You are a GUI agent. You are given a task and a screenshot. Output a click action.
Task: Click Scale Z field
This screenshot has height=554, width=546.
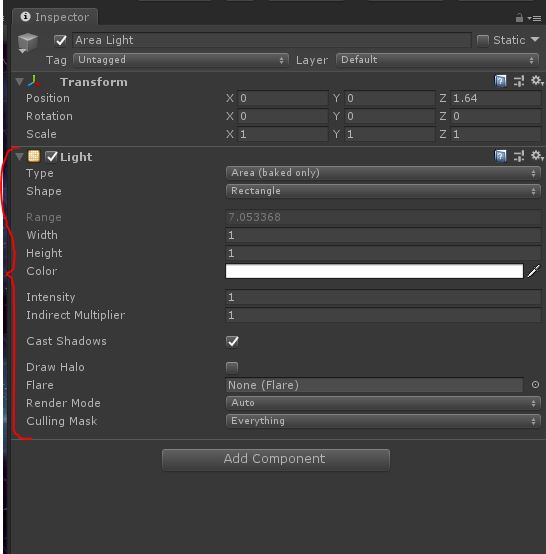click(x=496, y=134)
